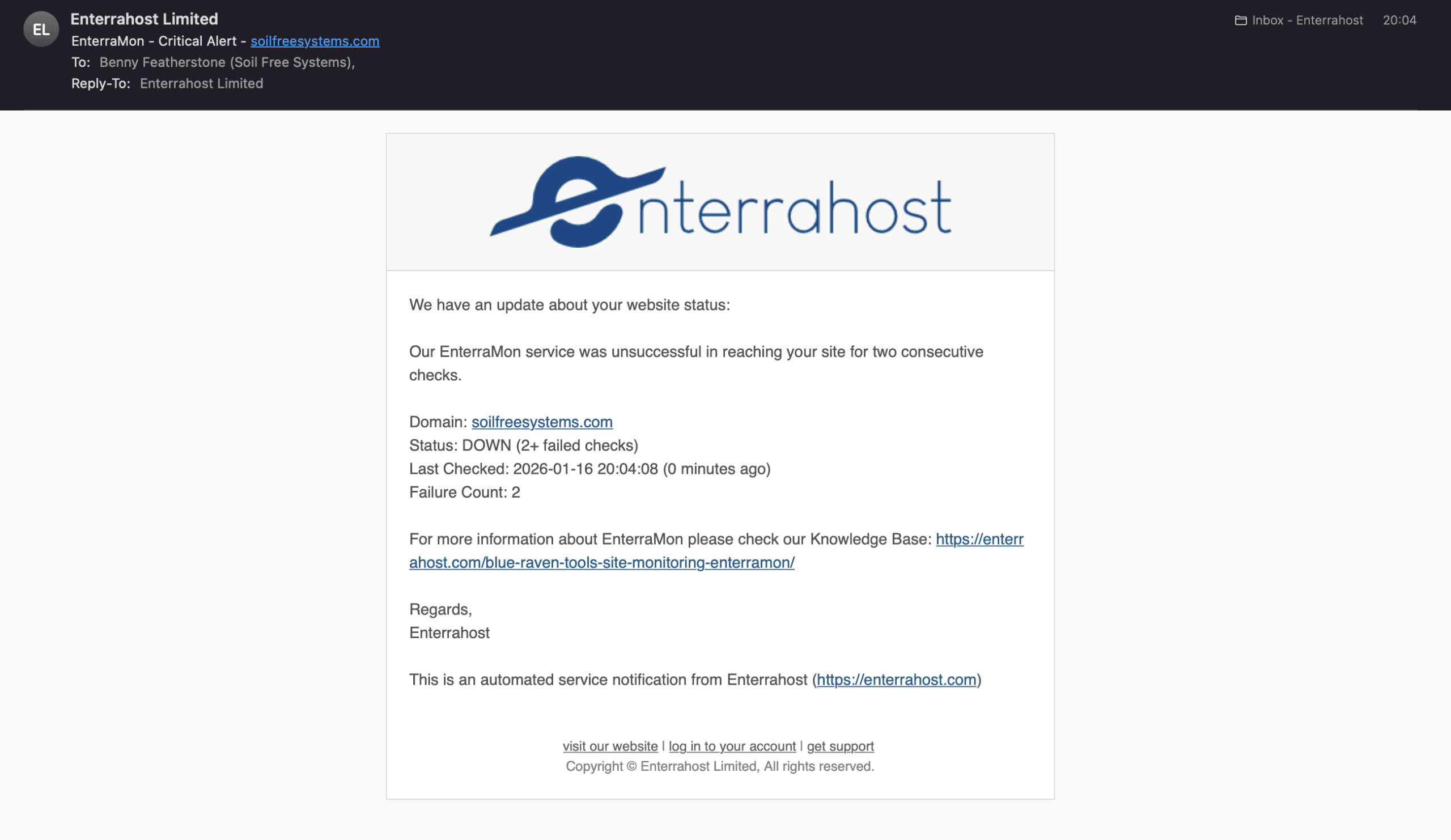The height and width of the screenshot is (840, 1451).
Task: Click the Failure Count: 2 text
Action: pyautogui.click(x=464, y=492)
